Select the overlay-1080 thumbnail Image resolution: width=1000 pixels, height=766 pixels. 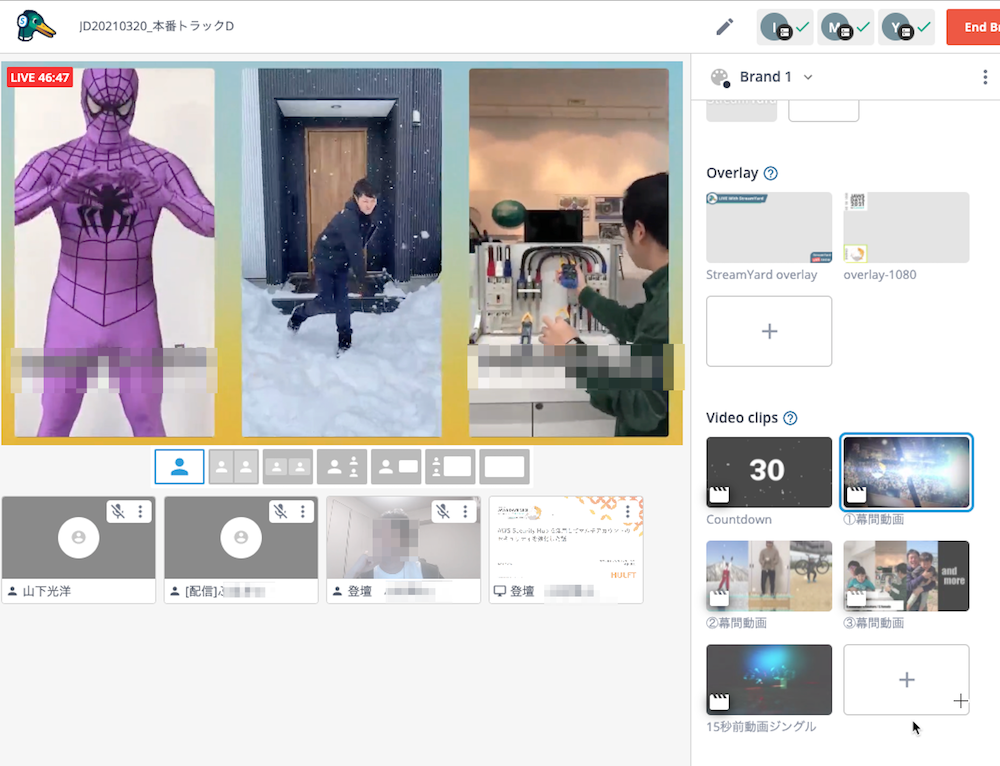(x=906, y=228)
